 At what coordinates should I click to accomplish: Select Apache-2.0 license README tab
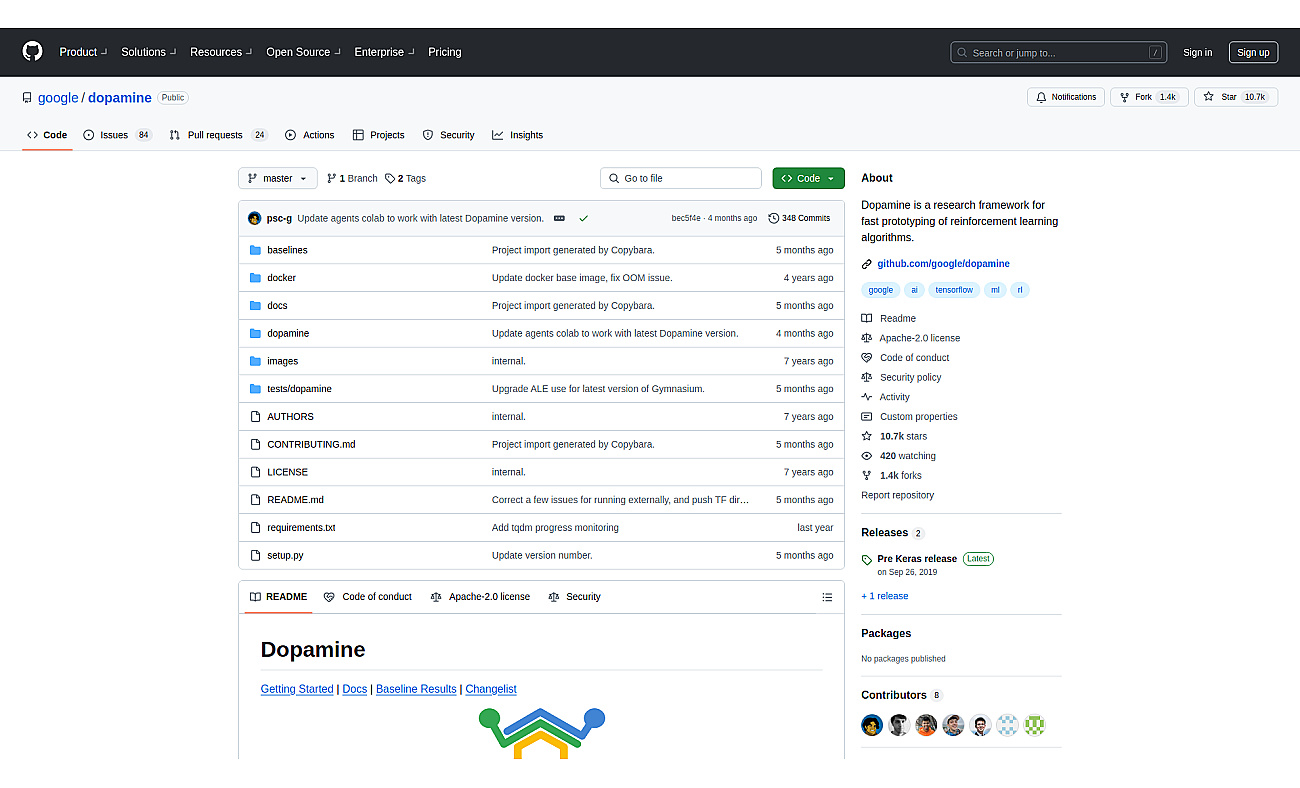480,597
